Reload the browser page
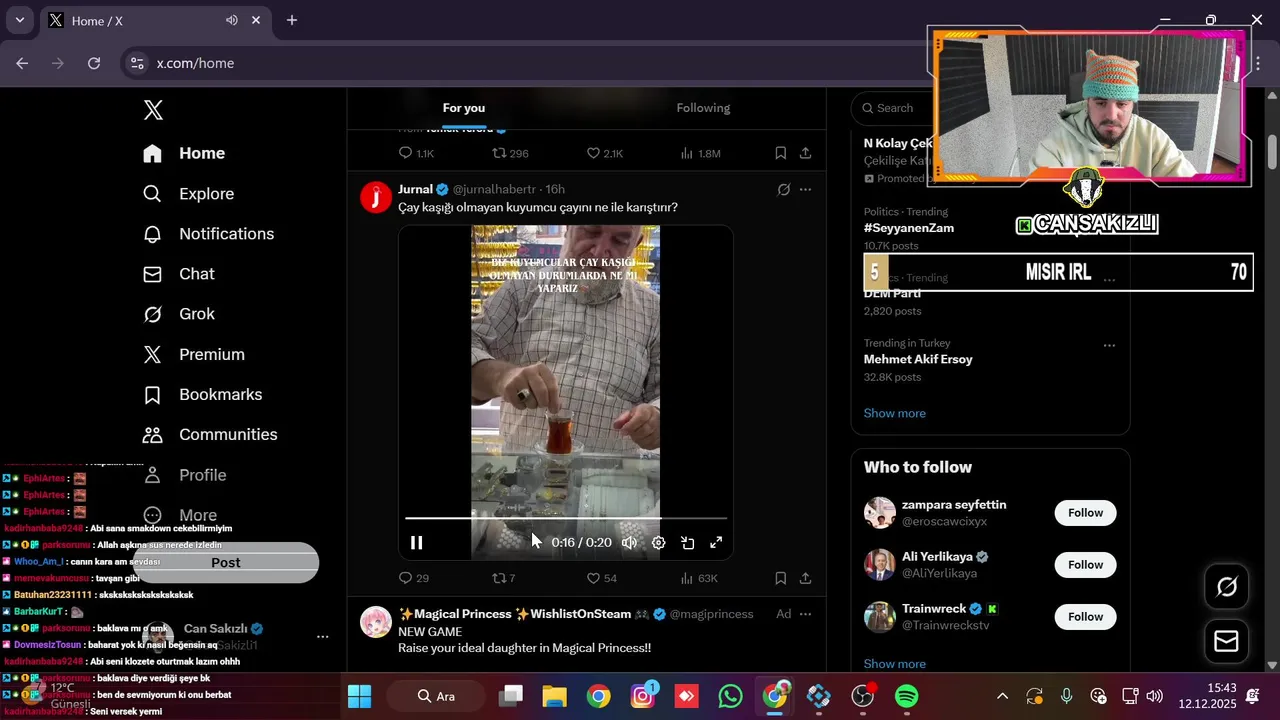The width and height of the screenshot is (1280, 720). [x=94, y=63]
